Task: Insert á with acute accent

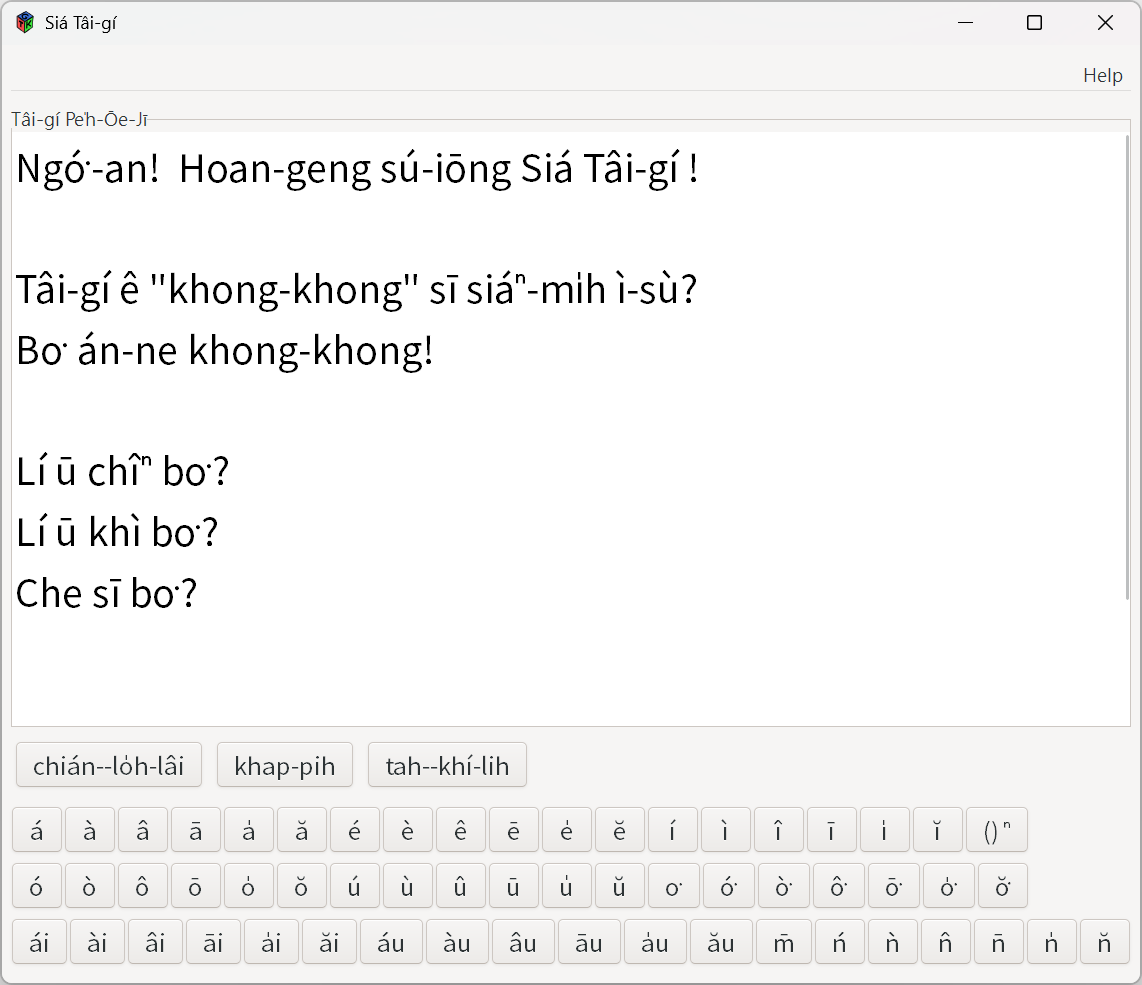Action: coord(37,830)
